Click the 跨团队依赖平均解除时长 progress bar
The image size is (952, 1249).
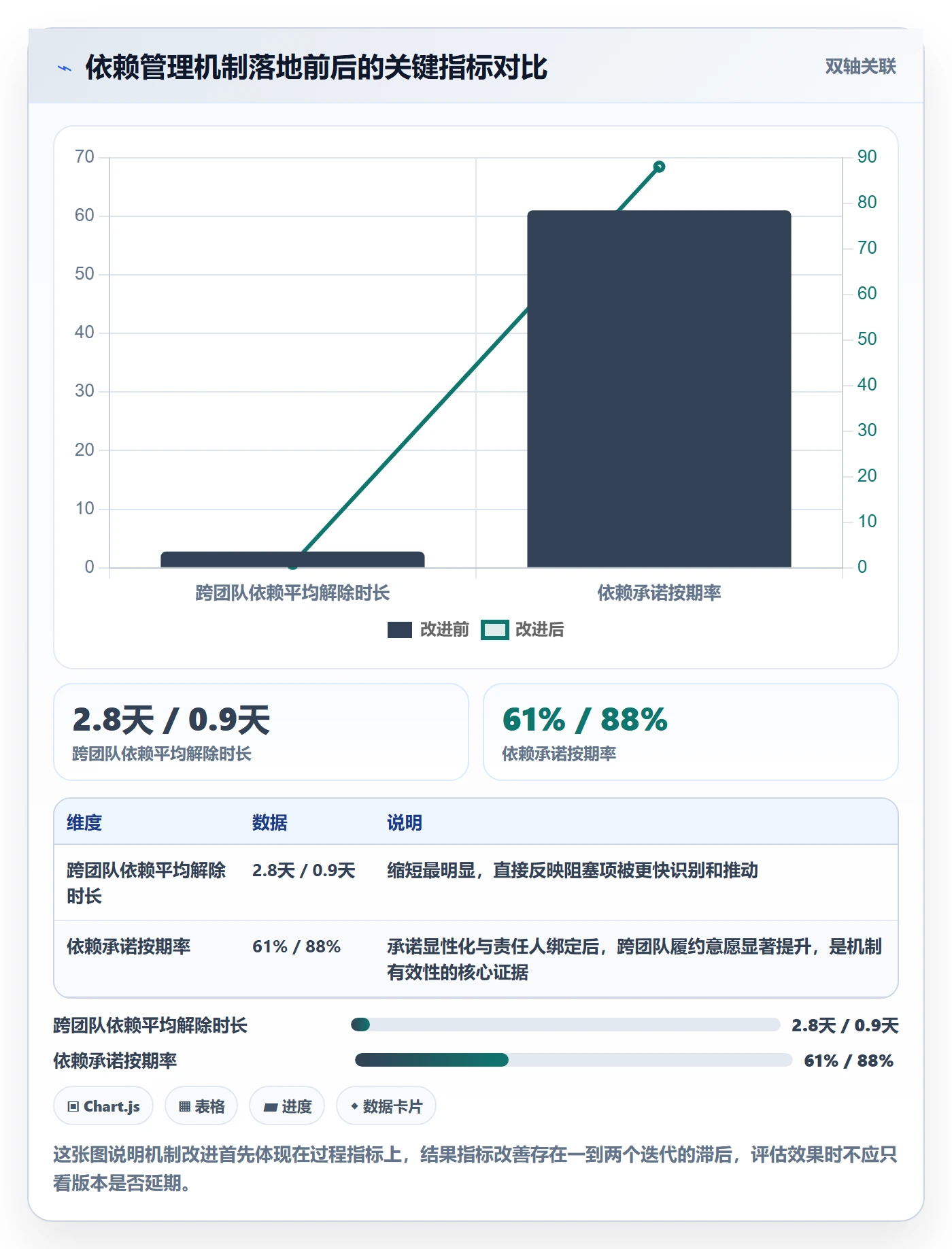pos(565,1025)
